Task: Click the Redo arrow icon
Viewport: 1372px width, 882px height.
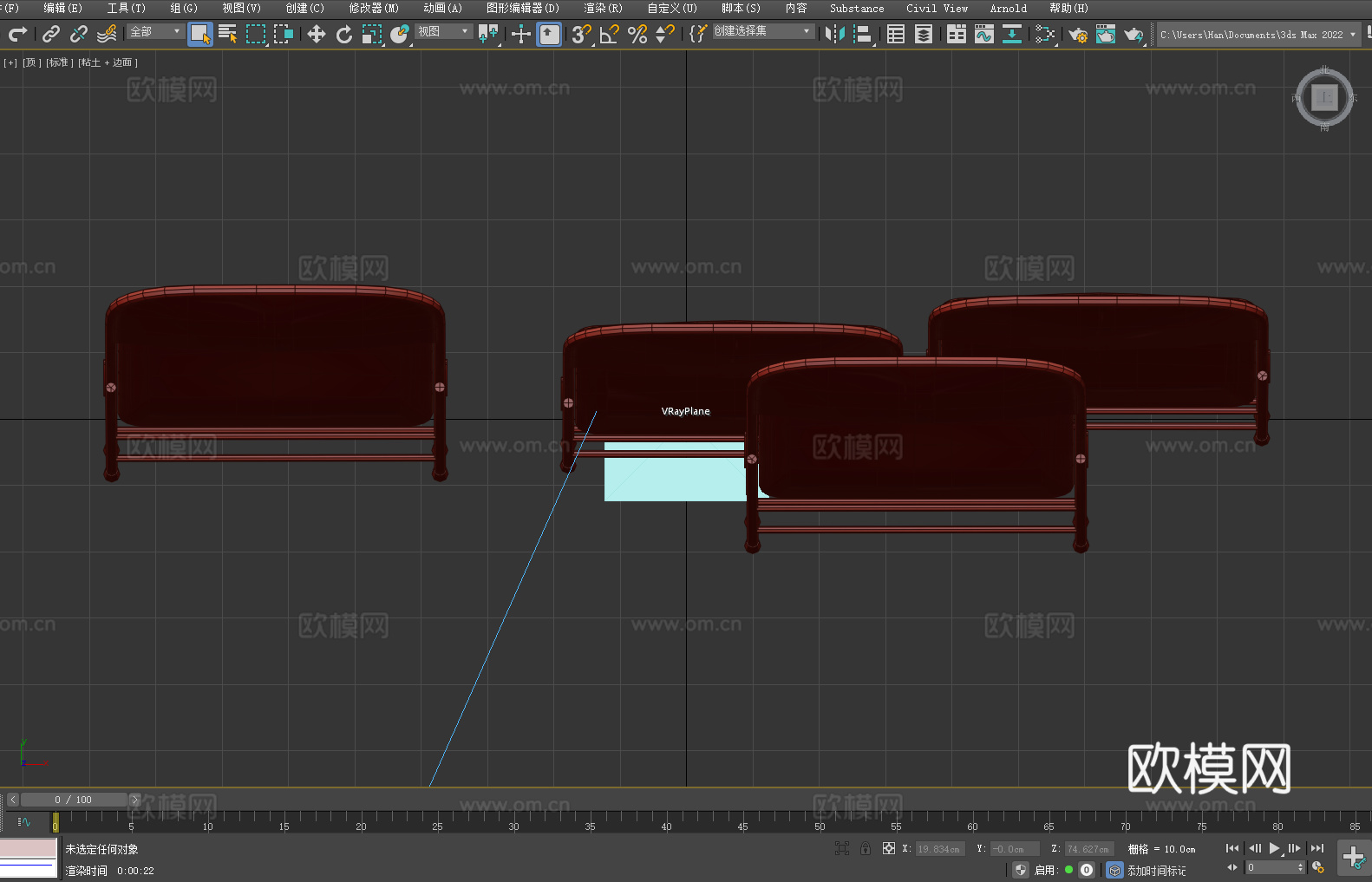Action: coord(17,34)
